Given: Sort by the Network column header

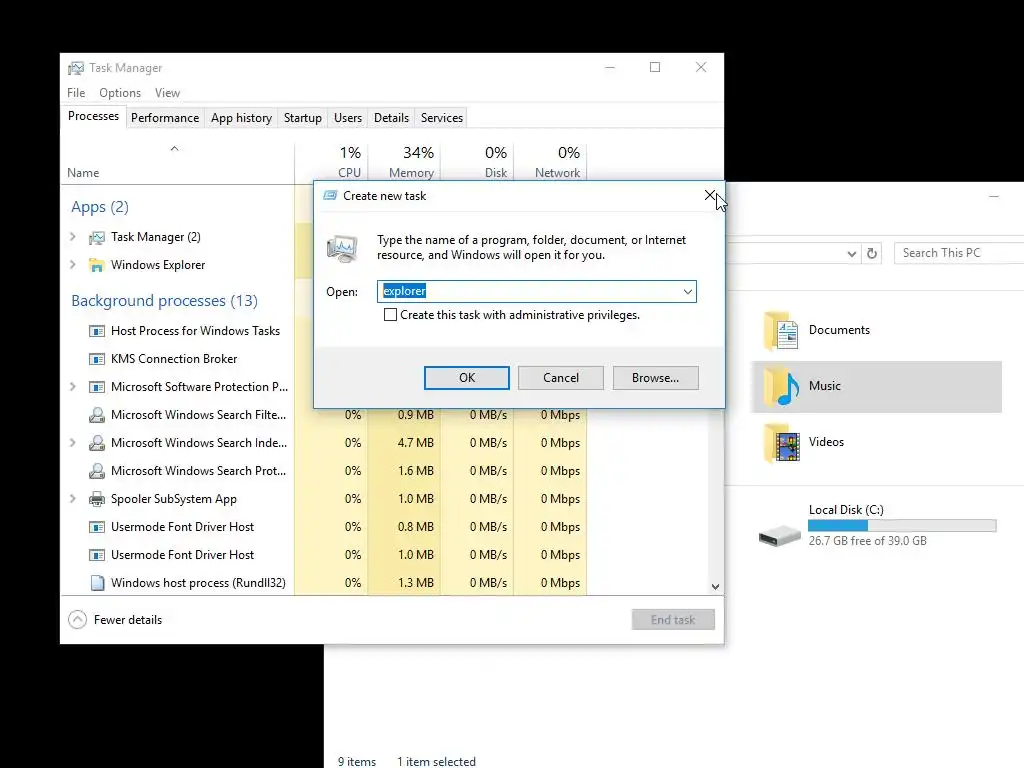Looking at the screenshot, I should [x=551, y=161].
